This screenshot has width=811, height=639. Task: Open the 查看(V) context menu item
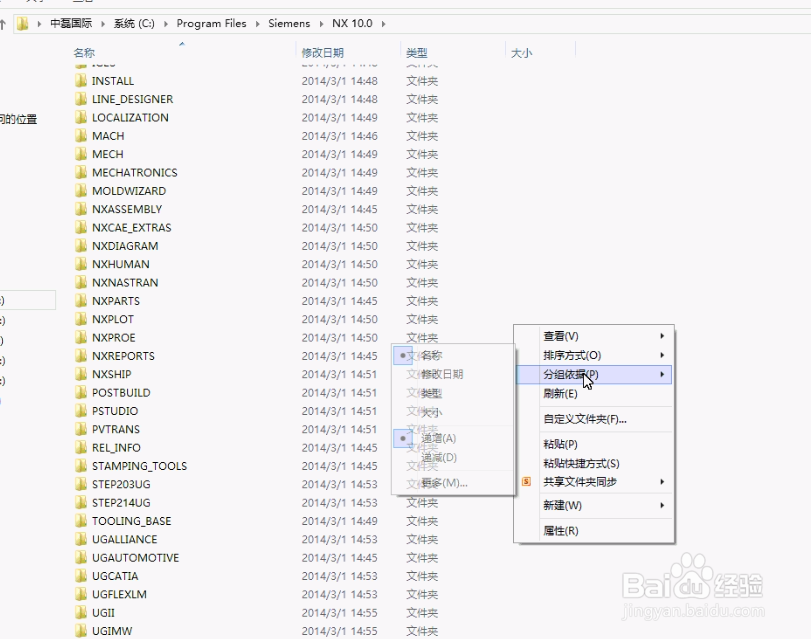click(x=594, y=336)
